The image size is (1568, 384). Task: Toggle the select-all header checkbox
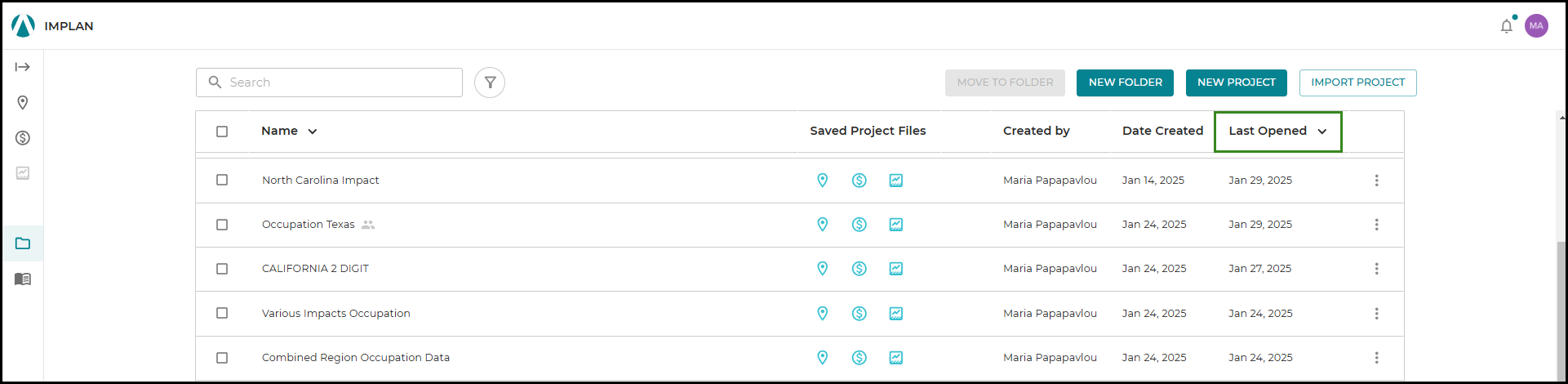coord(222,132)
